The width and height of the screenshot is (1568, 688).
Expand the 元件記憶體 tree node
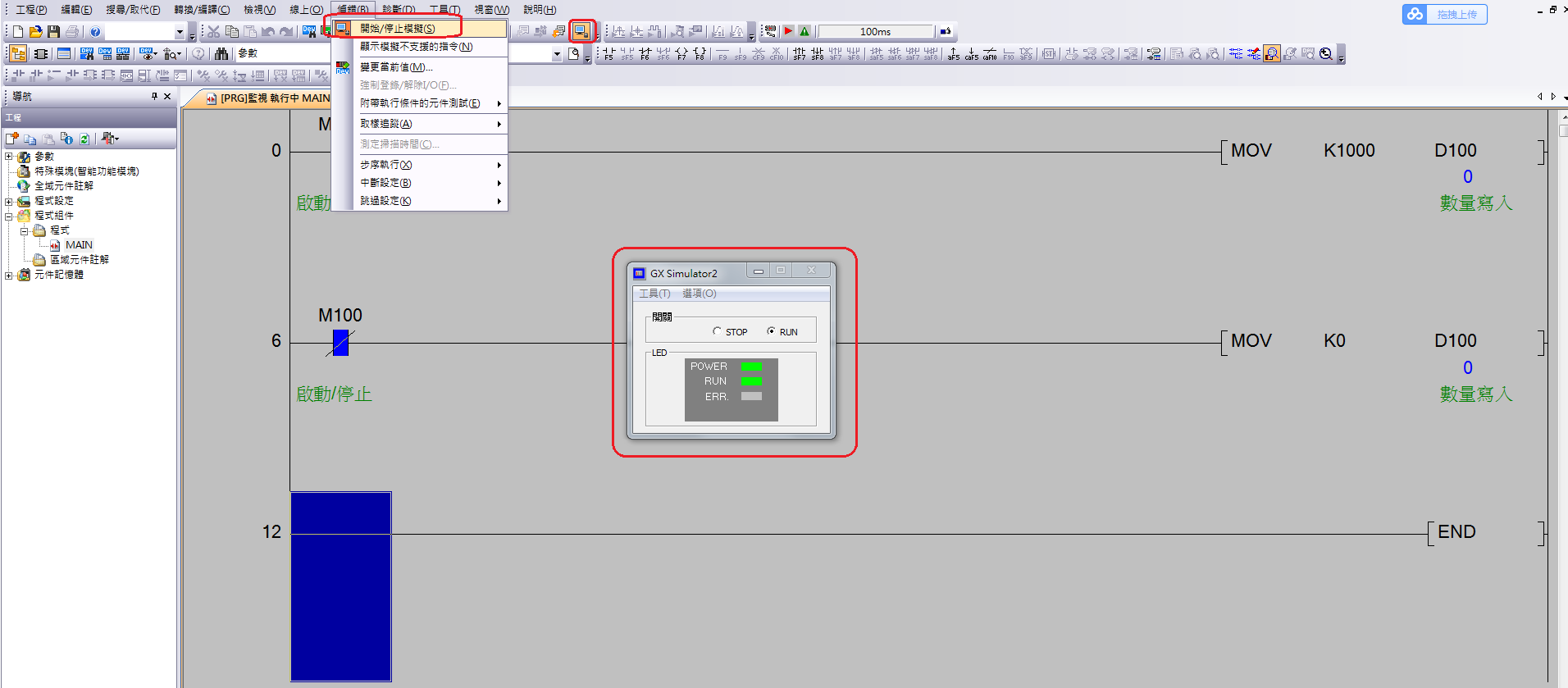9,276
